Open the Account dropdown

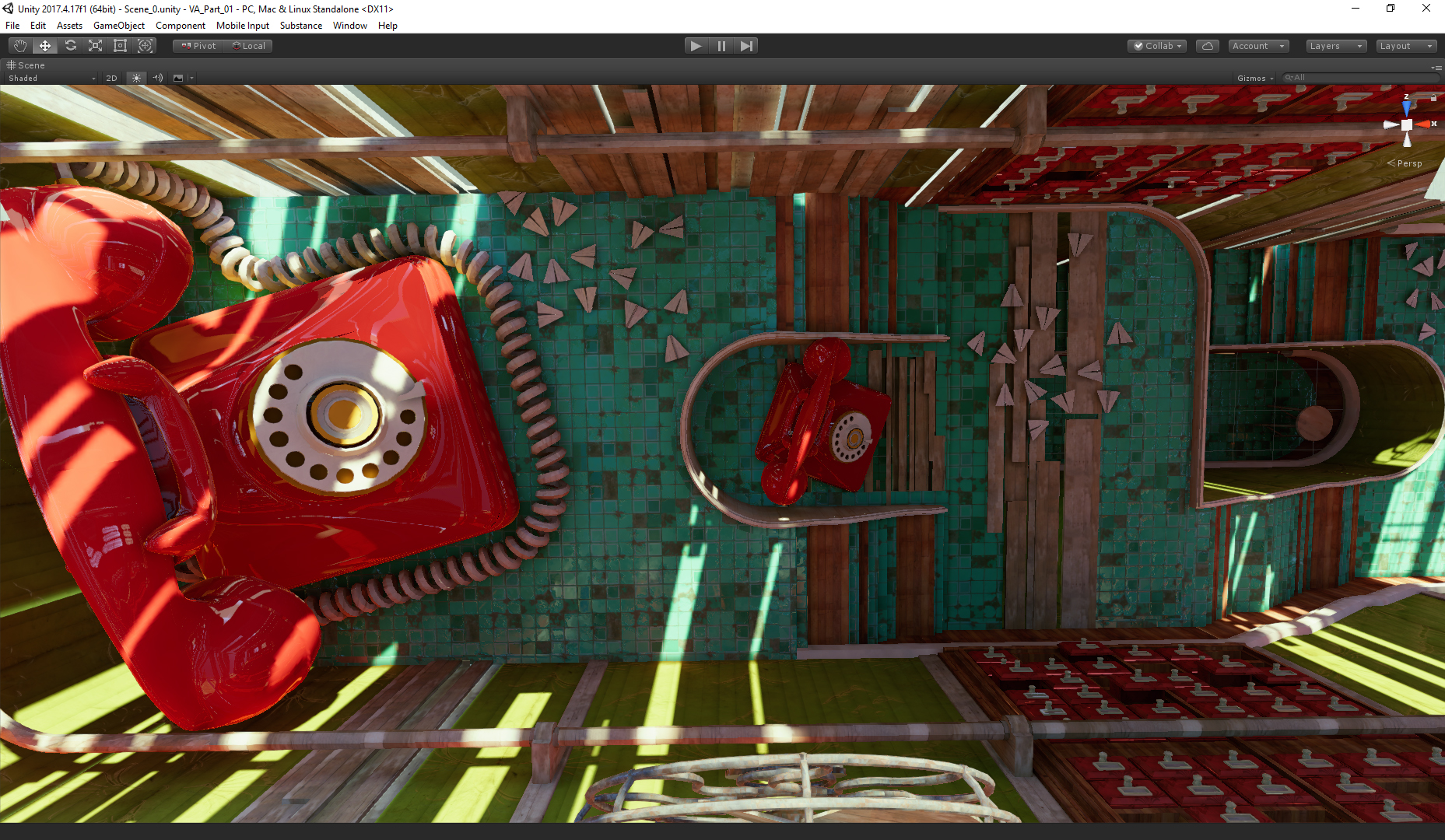click(x=1258, y=46)
